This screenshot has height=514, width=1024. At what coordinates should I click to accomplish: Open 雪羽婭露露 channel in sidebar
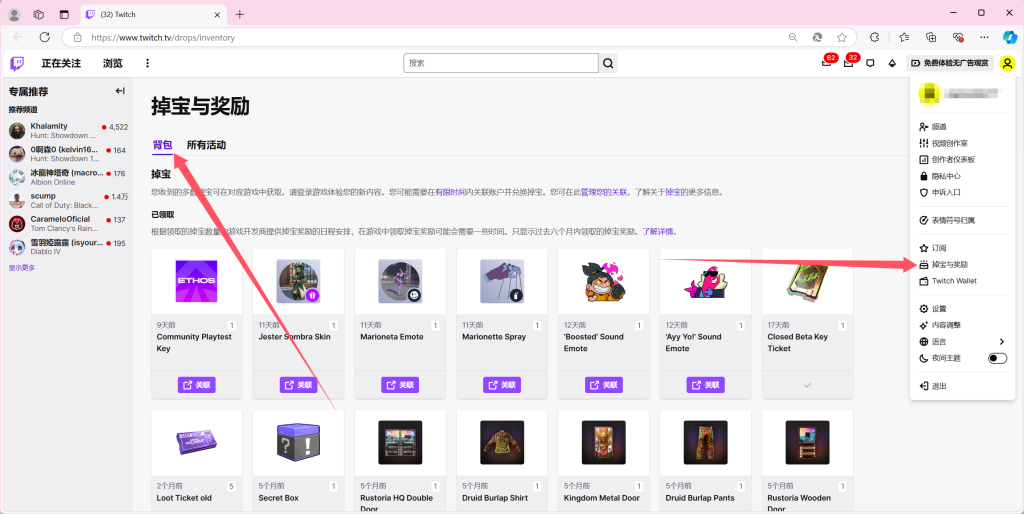68,247
